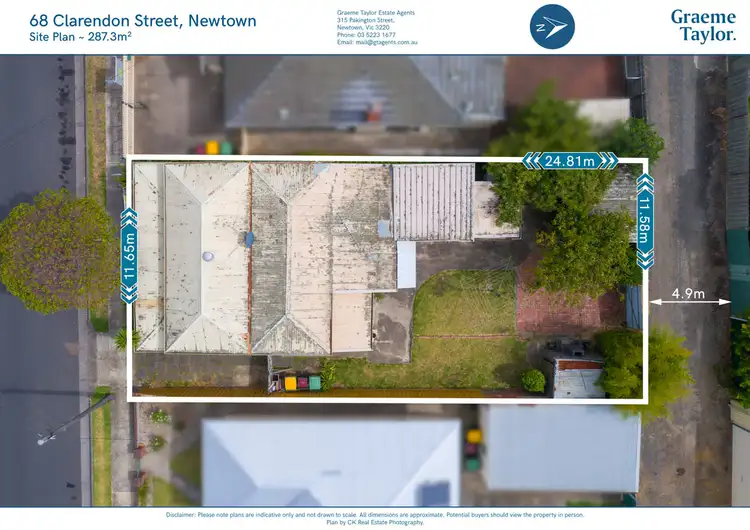Click the green bin beside the house
Image resolution: width=750 pixels, height=530 pixels.
coord(314,383)
